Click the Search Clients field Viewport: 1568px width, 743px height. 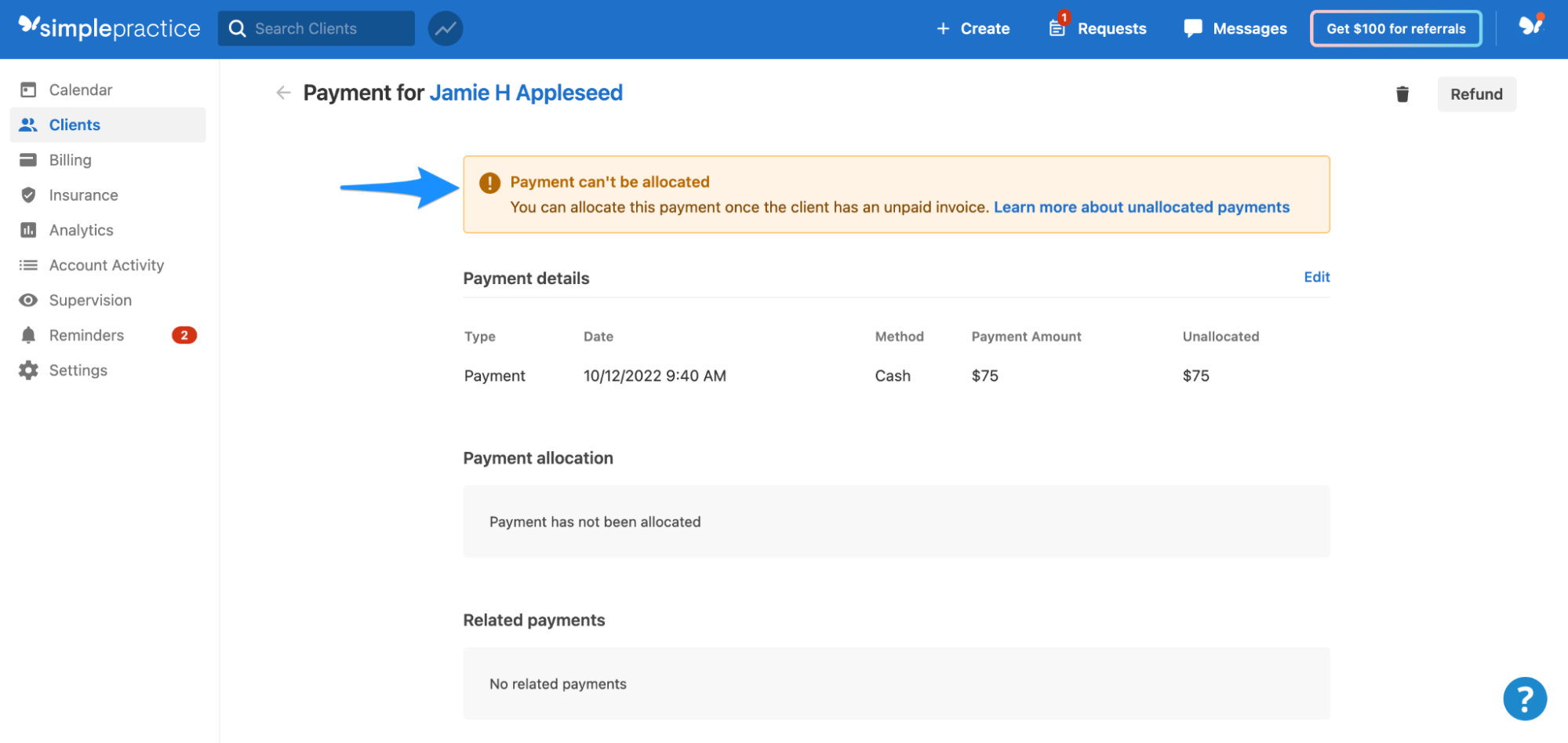pyautogui.click(x=315, y=27)
